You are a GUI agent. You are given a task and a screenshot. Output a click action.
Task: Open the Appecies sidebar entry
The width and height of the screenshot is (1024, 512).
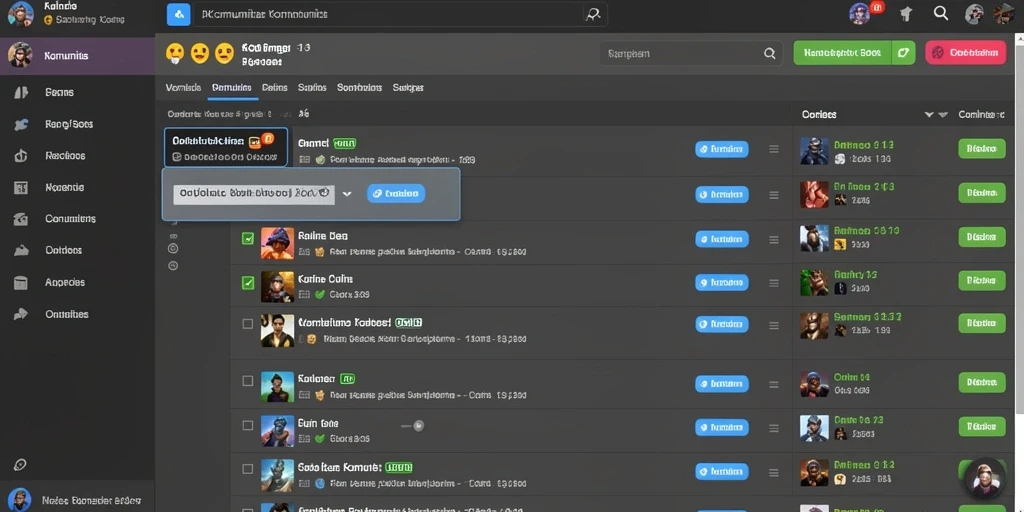point(65,282)
